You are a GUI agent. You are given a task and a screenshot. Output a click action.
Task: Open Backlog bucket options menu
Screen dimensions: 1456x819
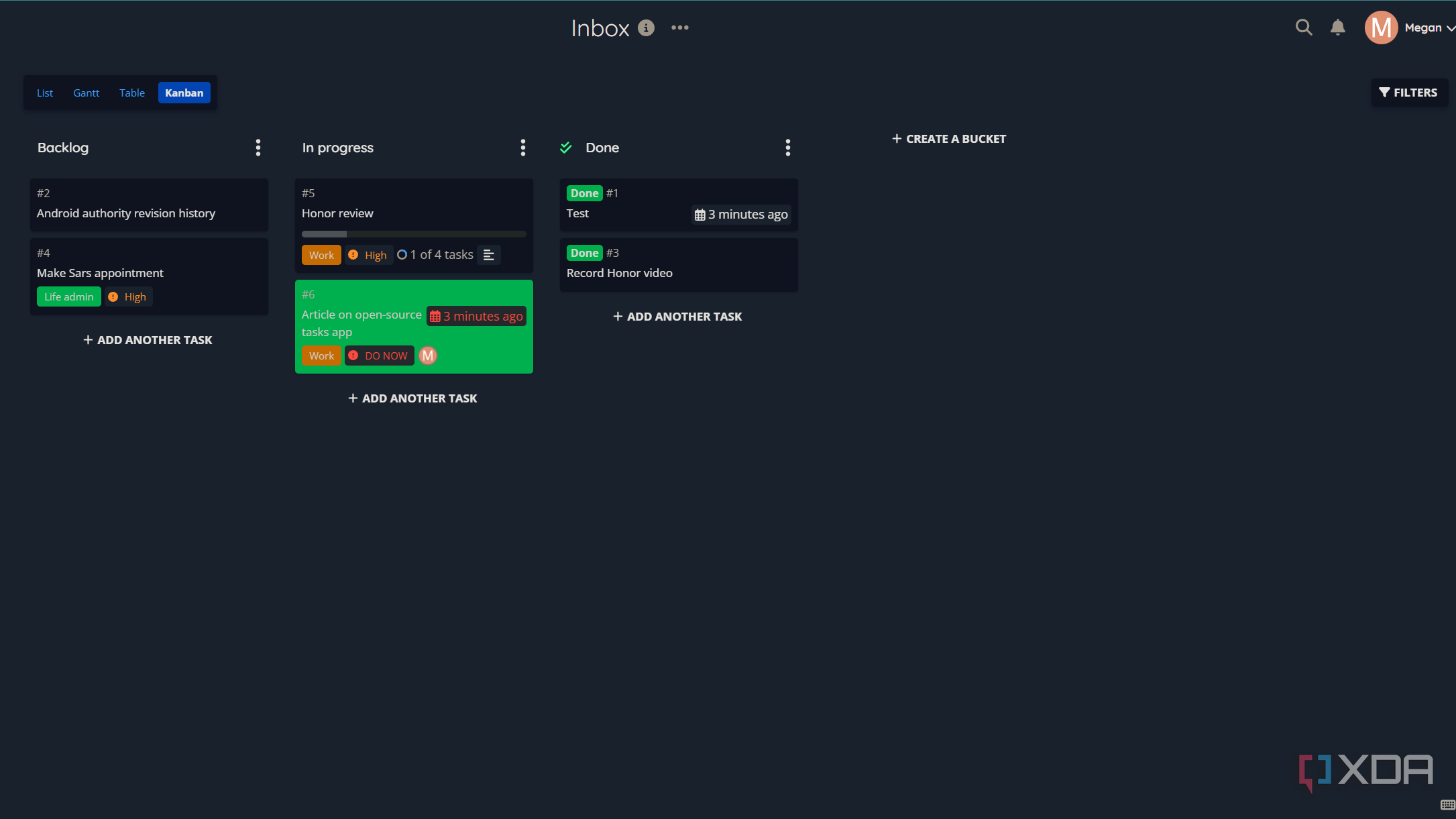point(258,148)
